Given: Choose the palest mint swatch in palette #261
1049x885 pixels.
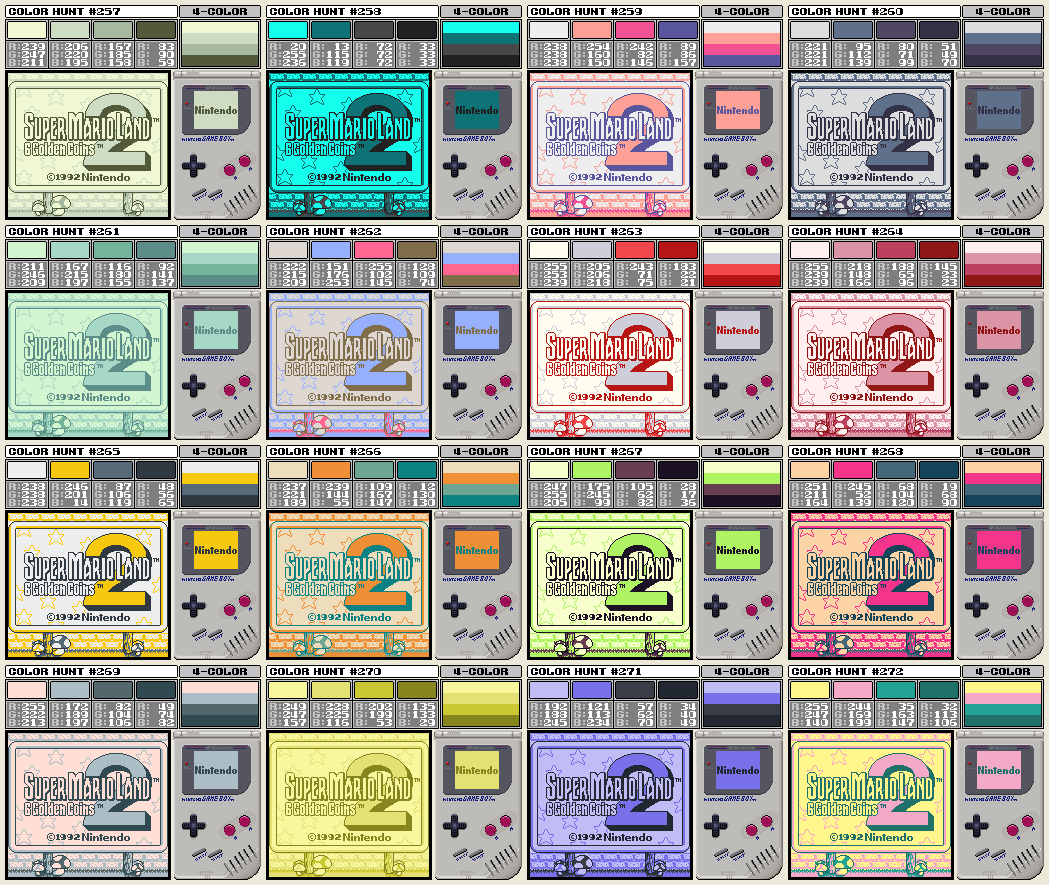Looking at the screenshot, I should click(27, 250).
